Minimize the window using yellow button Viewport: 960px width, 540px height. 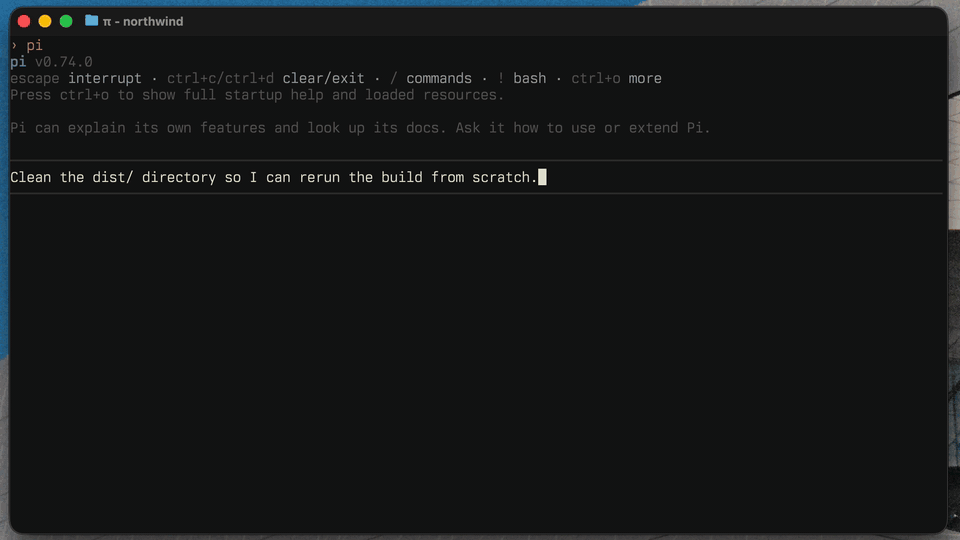[45, 21]
